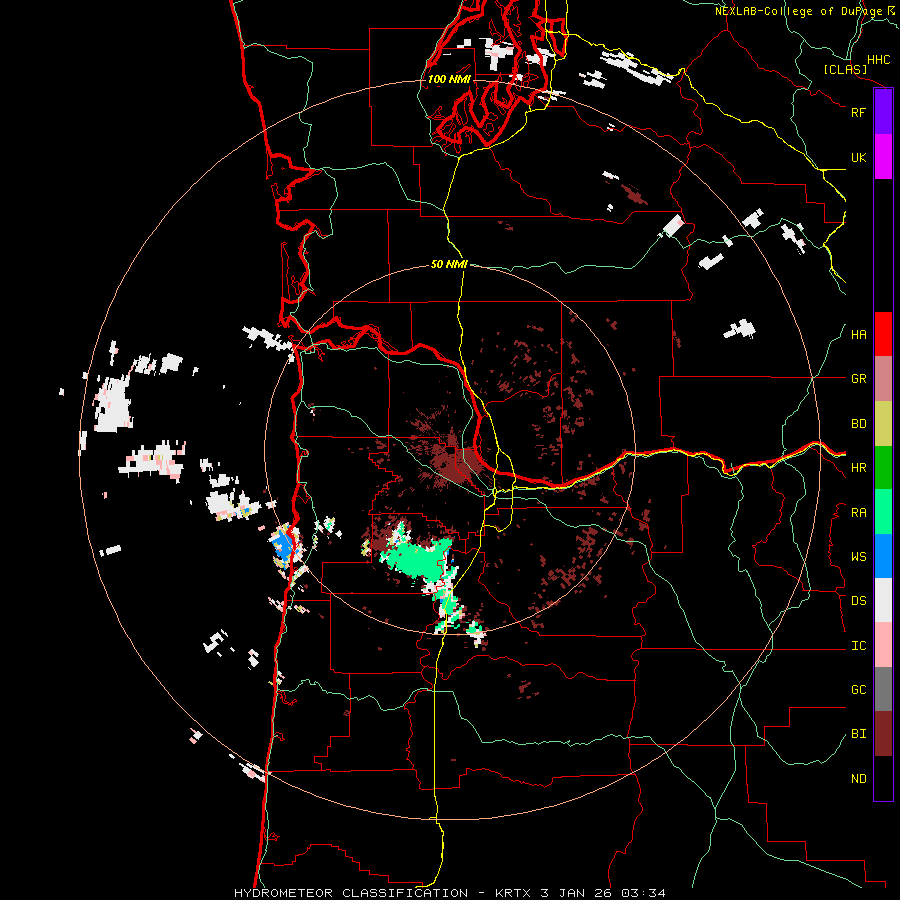Click the UK legend label
This screenshot has height=900, width=900.
(x=858, y=157)
